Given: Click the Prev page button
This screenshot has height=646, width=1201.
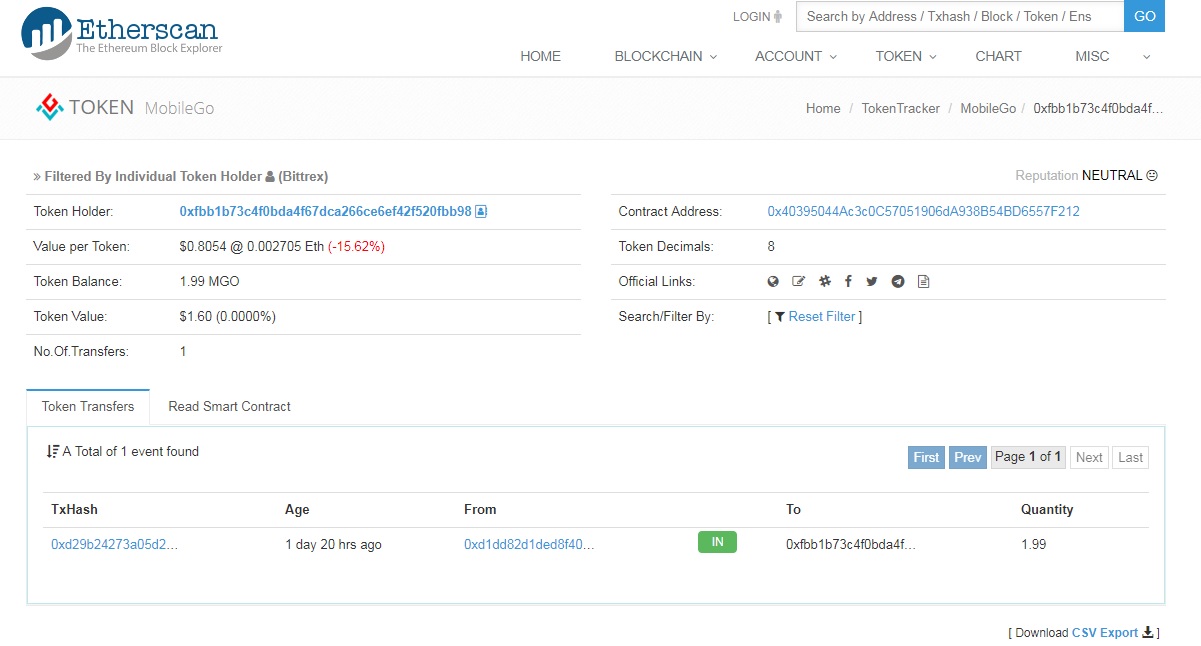Looking at the screenshot, I should pos(967,457).
